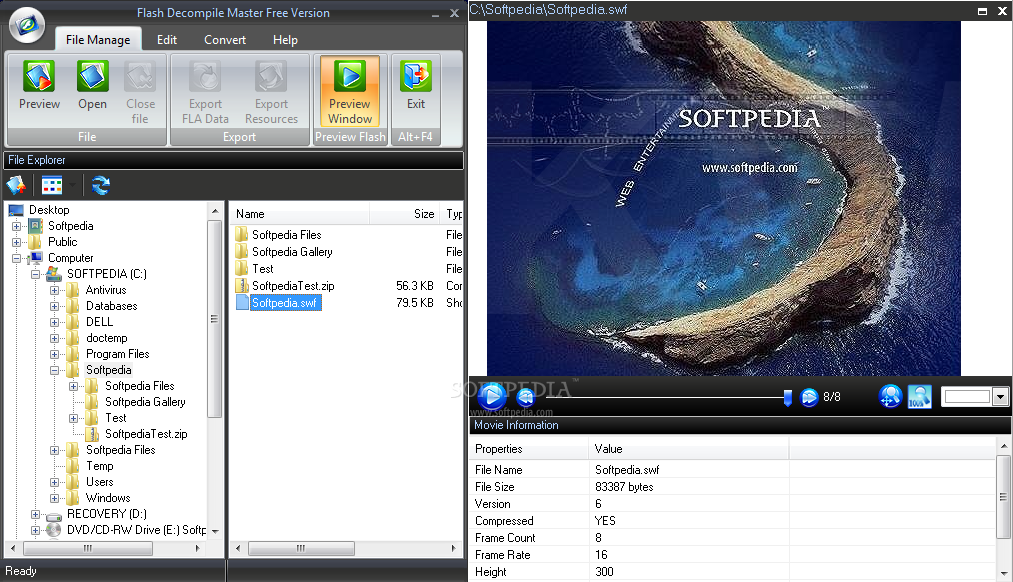Select doctemp folder in tree

(107, 338)
